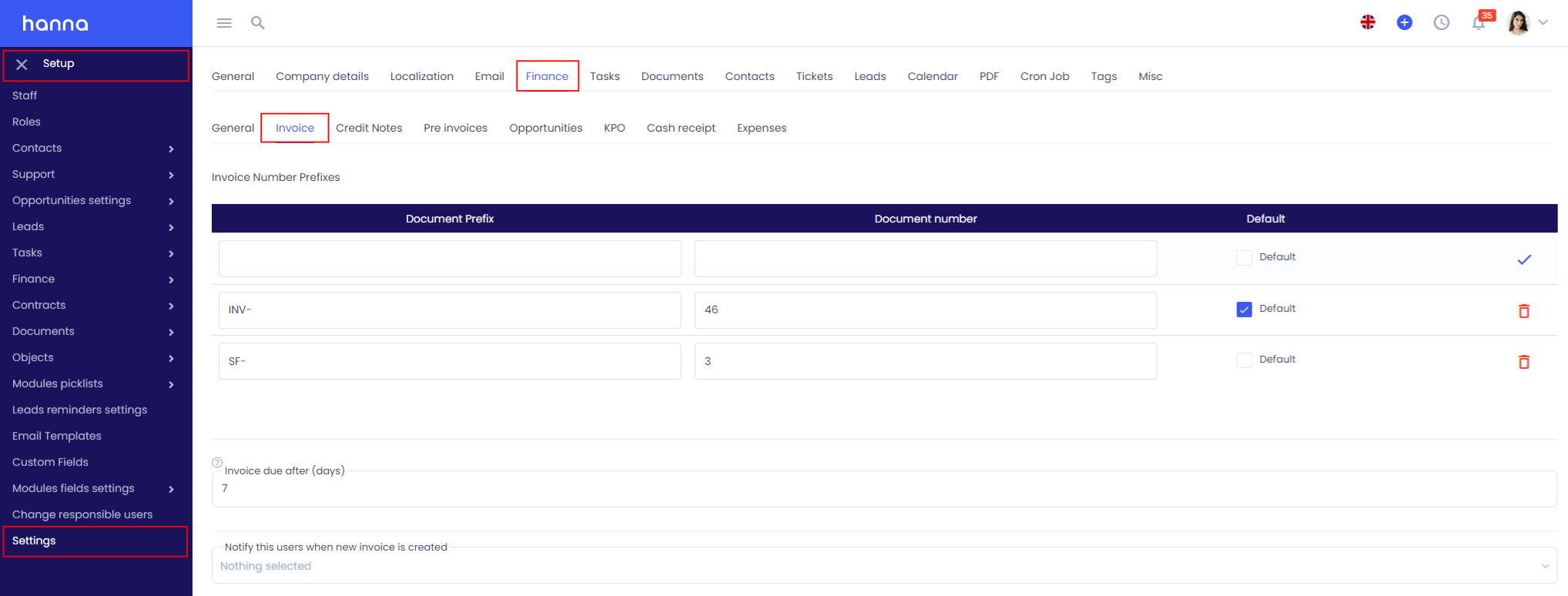This screenshot has height=596, width=1568.
Task: Open the Email settings tab
Action: pyautogui.click(x=489, y=76)
